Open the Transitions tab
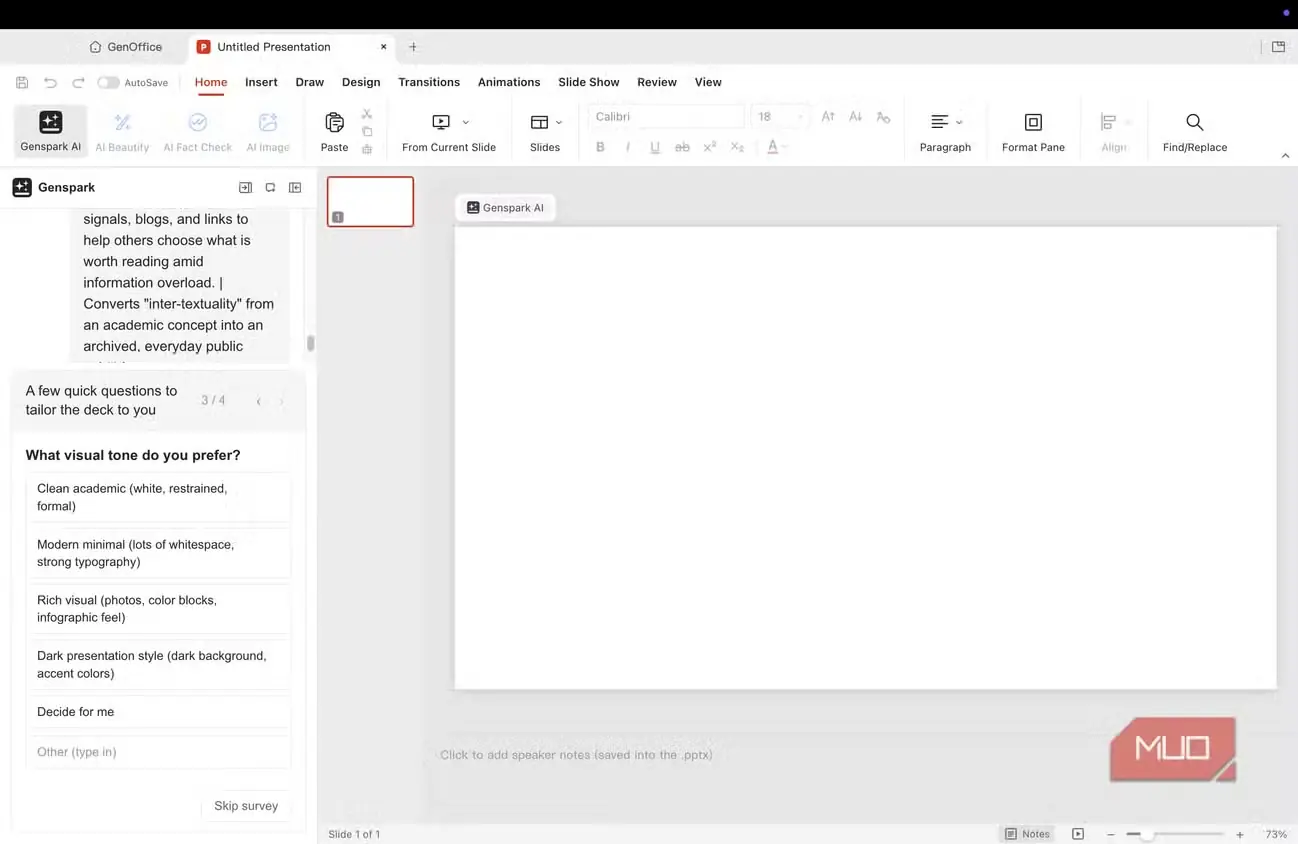The height and width of the screenshot is (844, 1298). tap(429, 82)
